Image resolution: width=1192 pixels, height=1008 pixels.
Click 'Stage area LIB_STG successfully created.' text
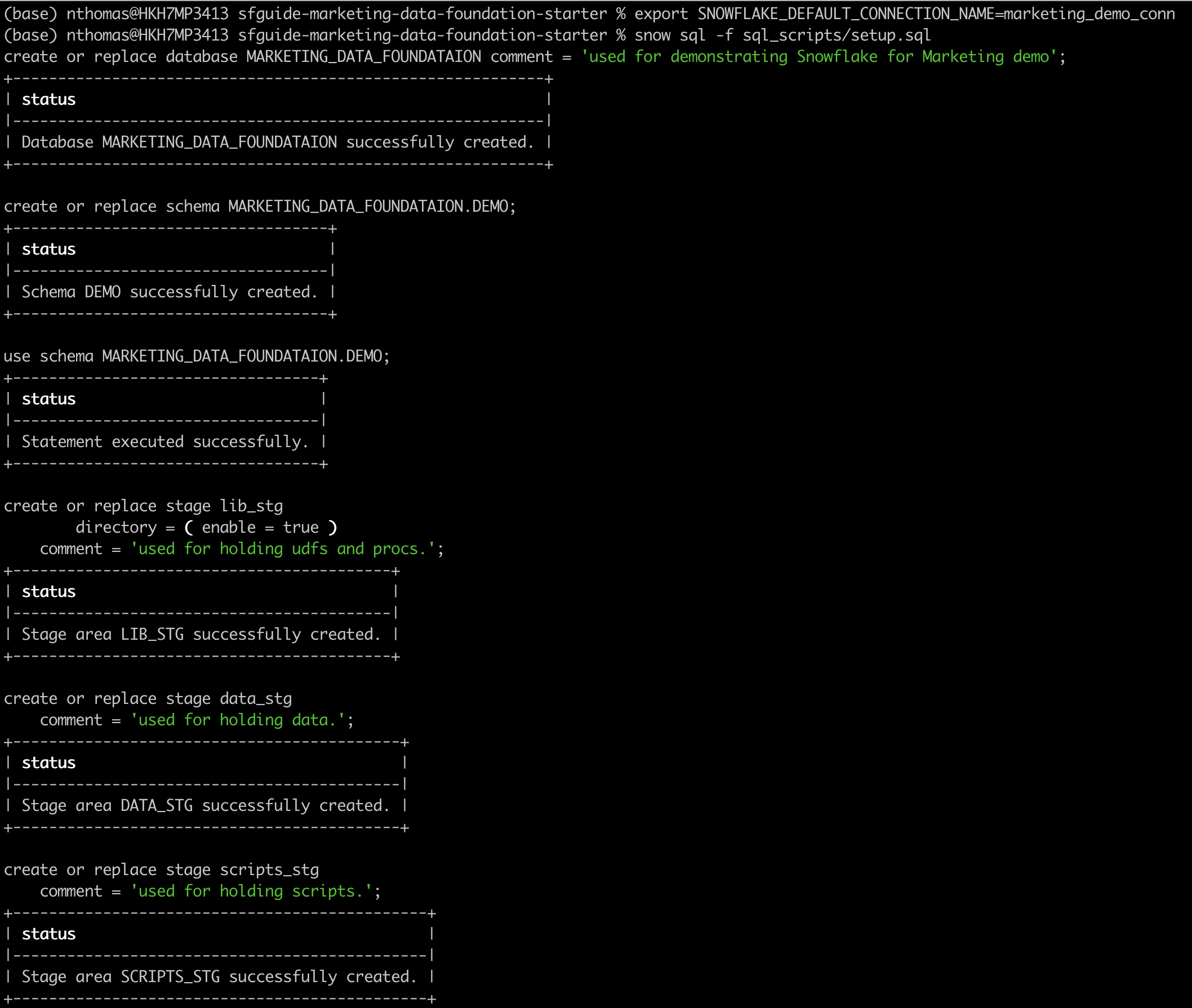point(201,634)
